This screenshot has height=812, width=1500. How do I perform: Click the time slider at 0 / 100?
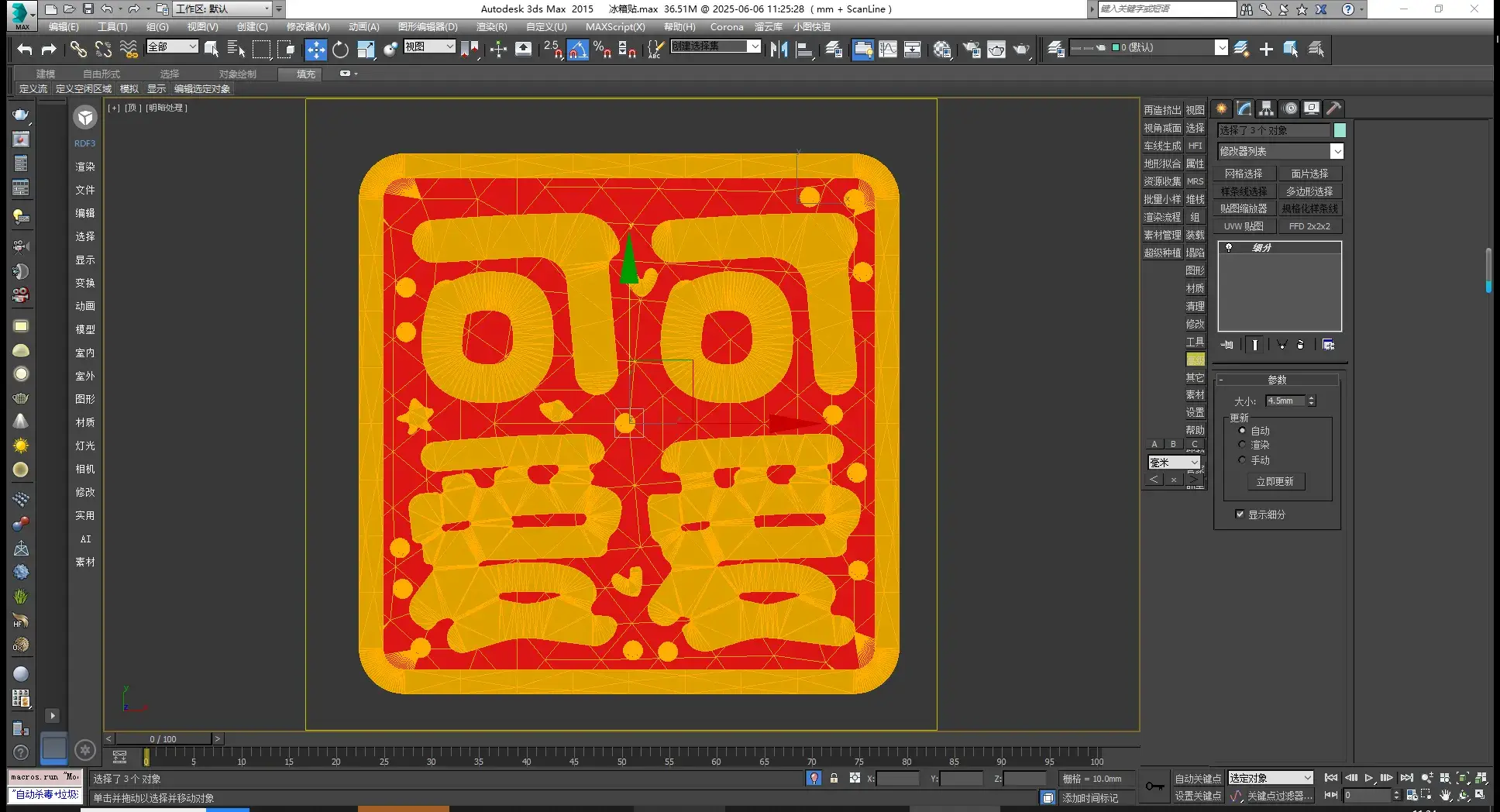[163, 739]
